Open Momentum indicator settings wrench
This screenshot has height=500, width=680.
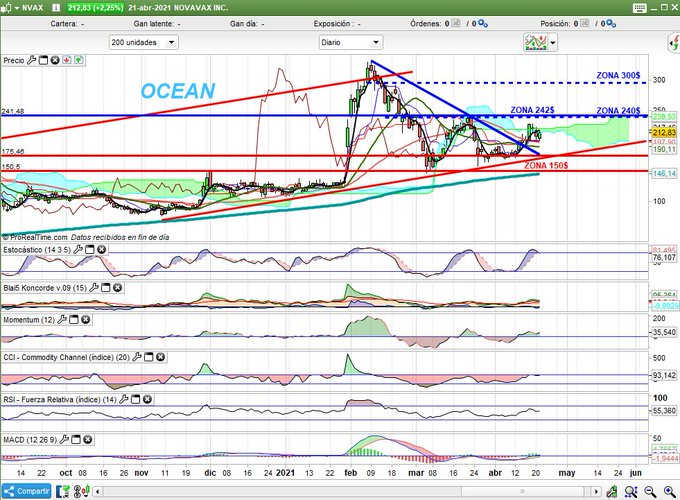62,320
